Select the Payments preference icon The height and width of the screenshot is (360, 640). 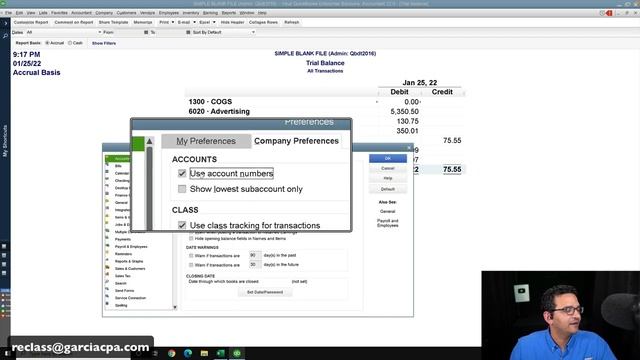[108, 239]
